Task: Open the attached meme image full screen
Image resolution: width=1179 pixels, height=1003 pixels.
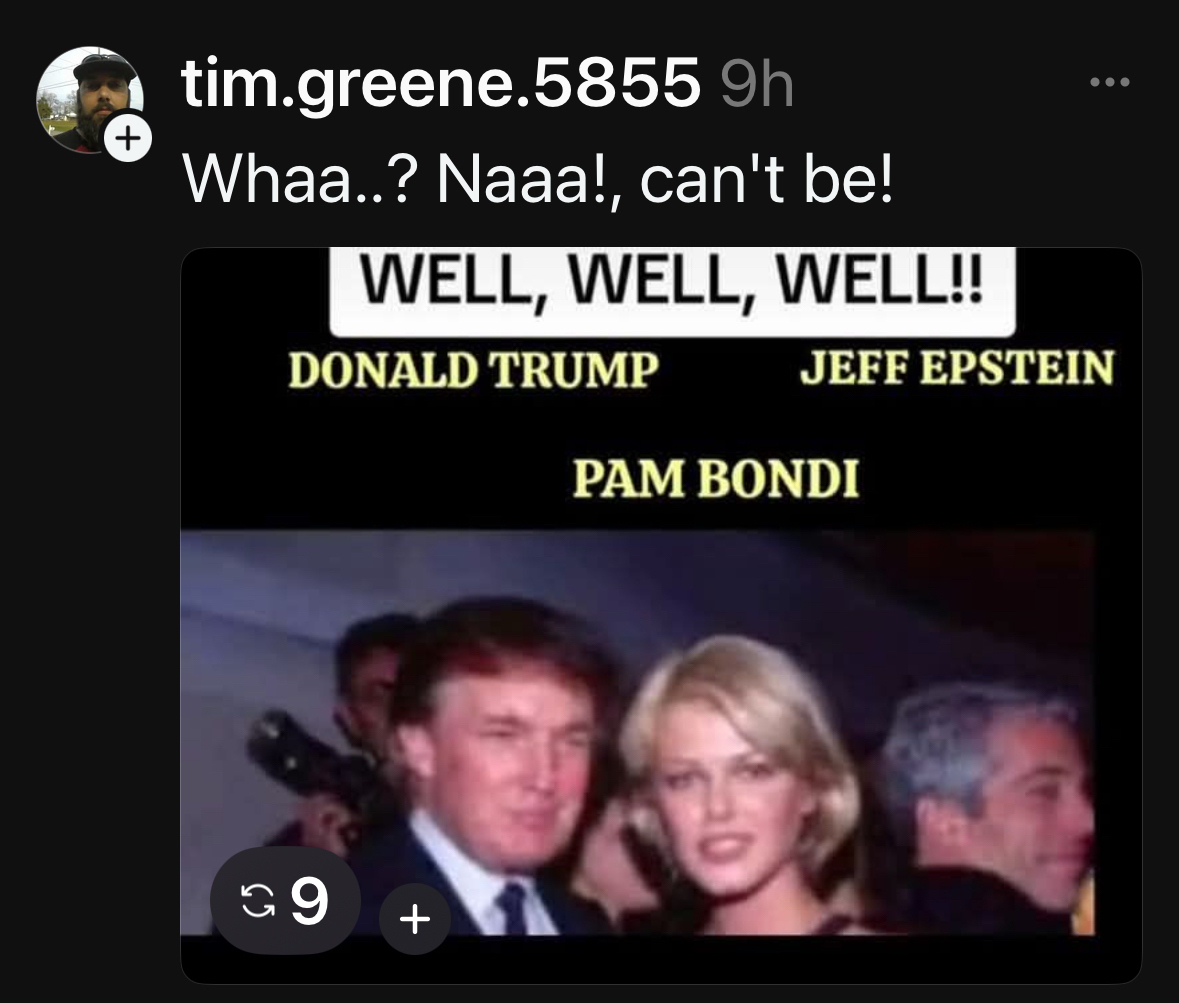Action: [x=661, y=615]
